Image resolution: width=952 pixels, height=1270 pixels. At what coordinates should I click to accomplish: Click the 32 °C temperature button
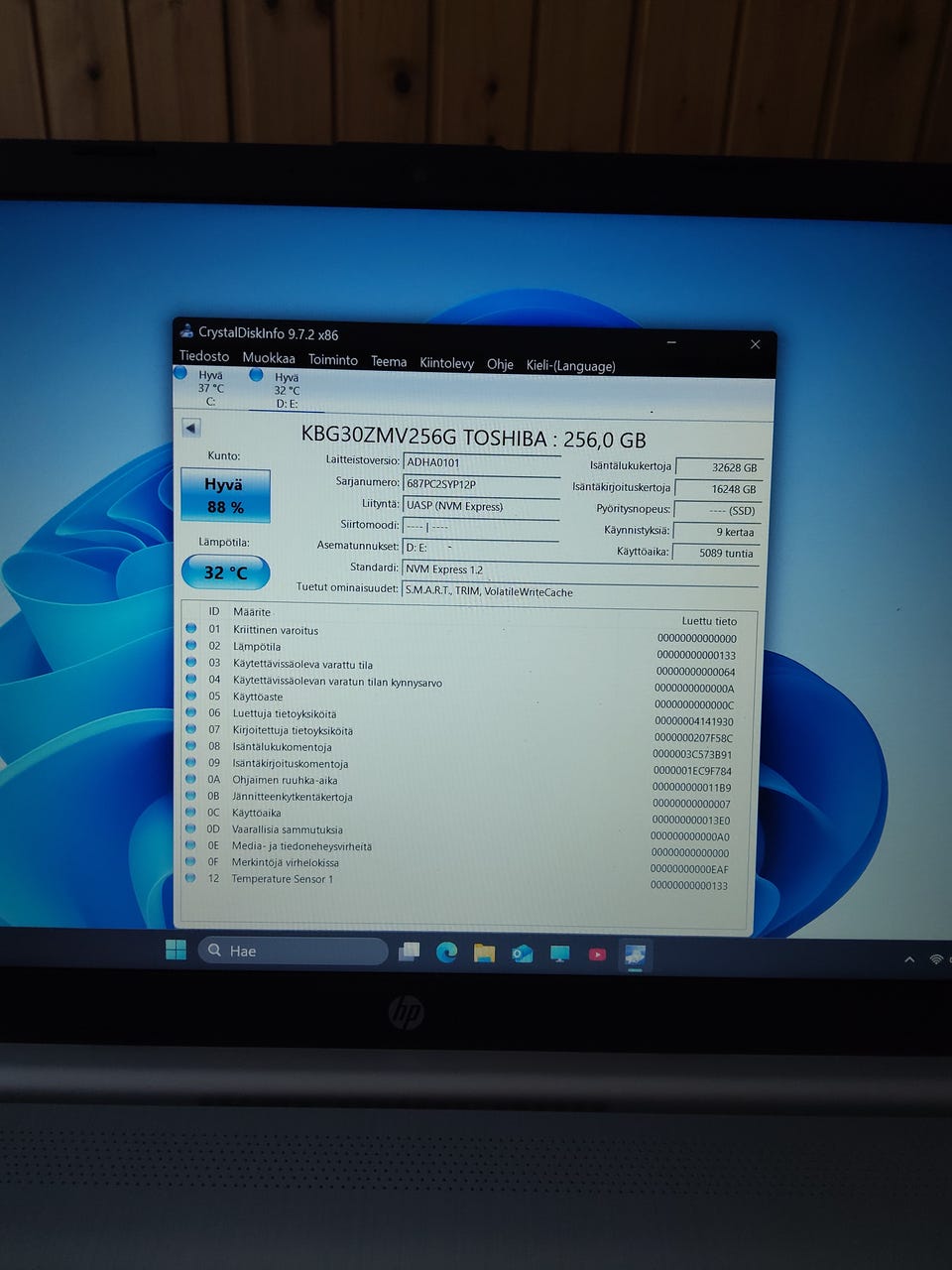click(x=225, y=571)
